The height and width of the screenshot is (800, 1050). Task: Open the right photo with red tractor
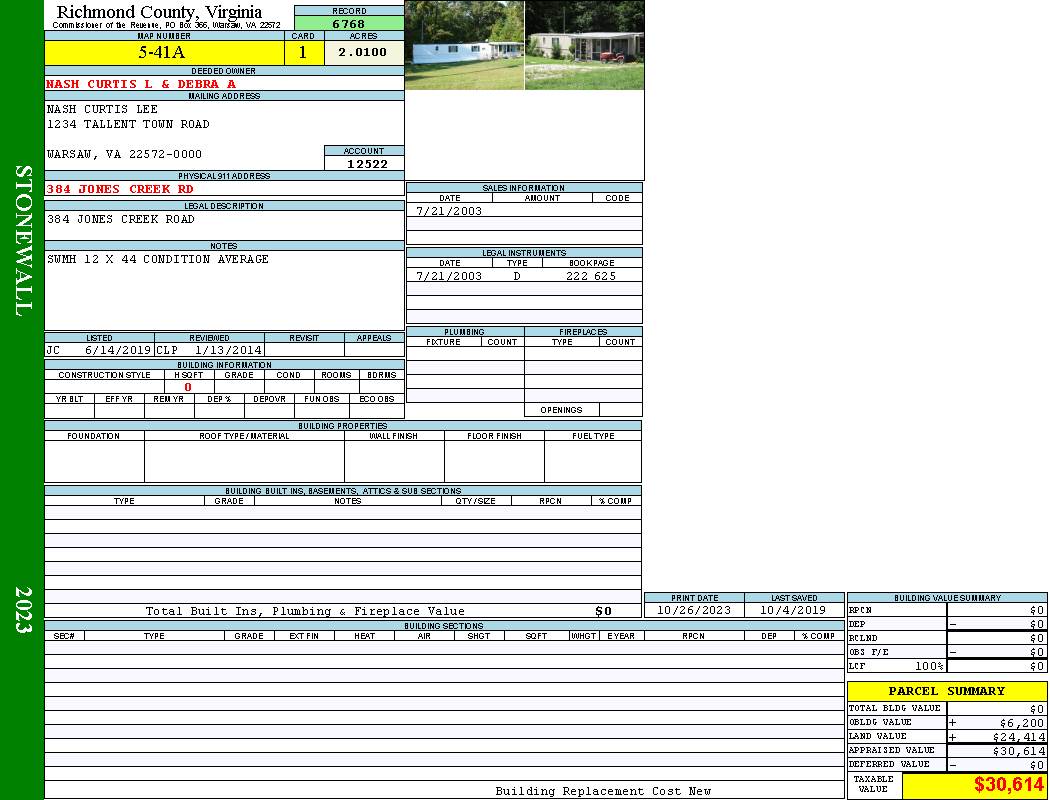coord(584,45)
